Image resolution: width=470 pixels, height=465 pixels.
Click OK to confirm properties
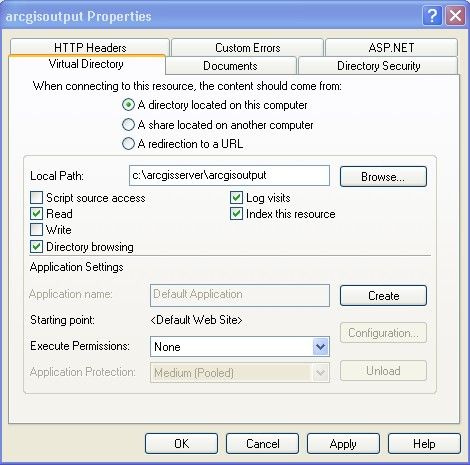point(181,444)
